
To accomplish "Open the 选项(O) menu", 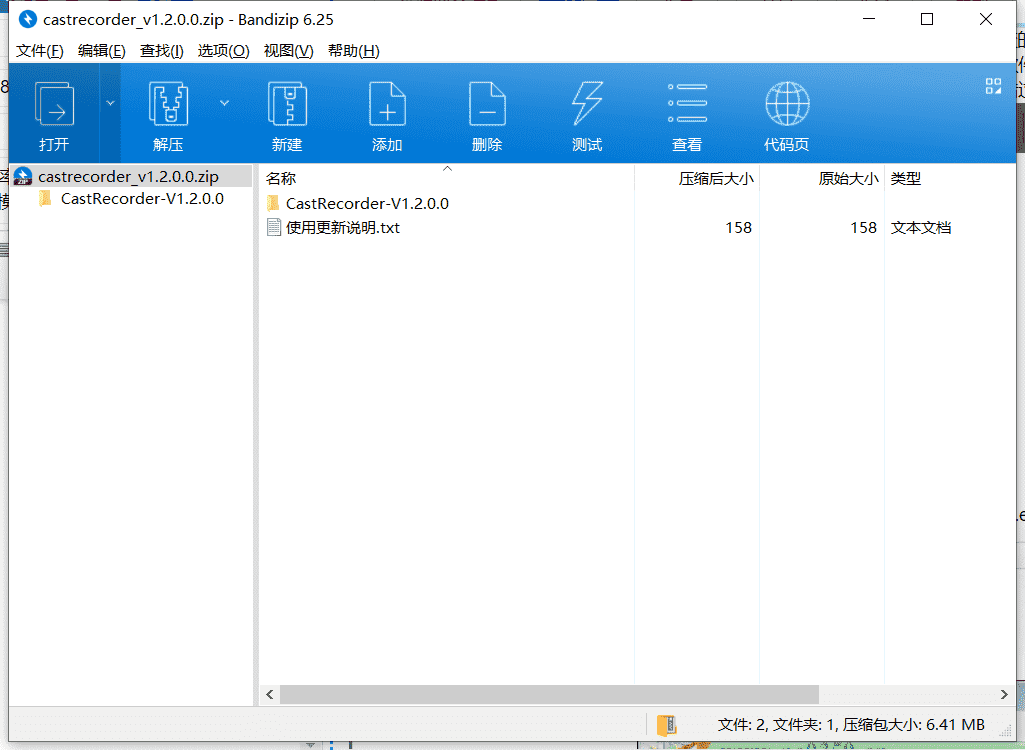I will pos(224,51).
